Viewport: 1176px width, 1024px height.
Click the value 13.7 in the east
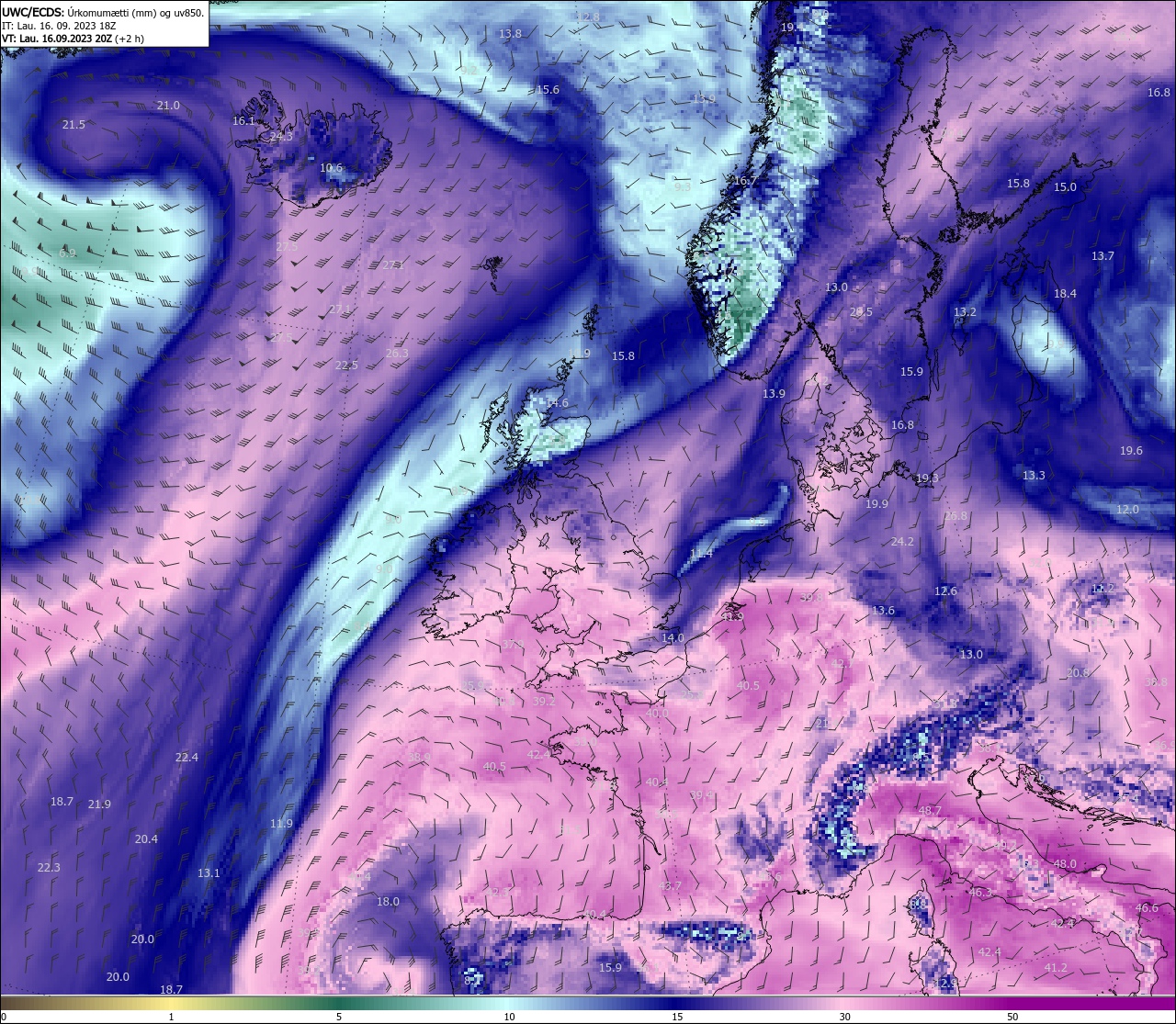1102,256
